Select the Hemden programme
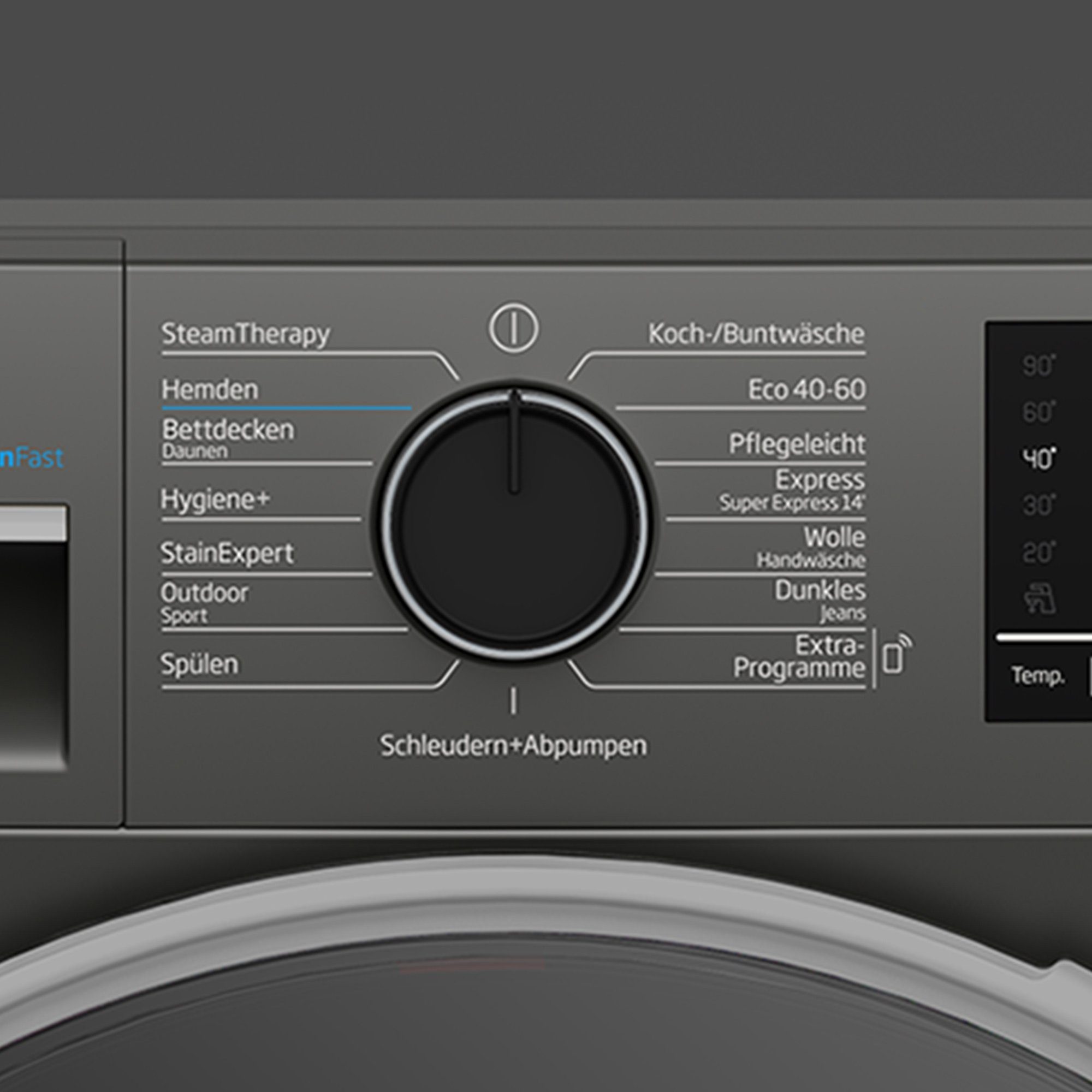The image size is (1092, 1092). (209, 390)
